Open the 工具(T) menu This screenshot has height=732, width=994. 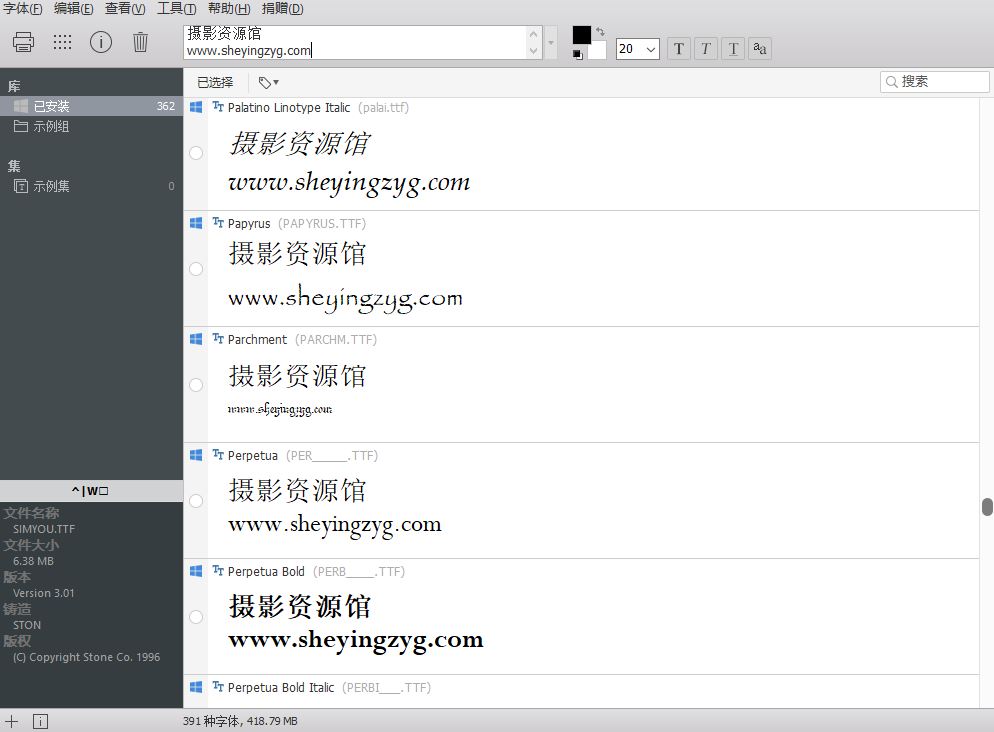pos(176,9)
